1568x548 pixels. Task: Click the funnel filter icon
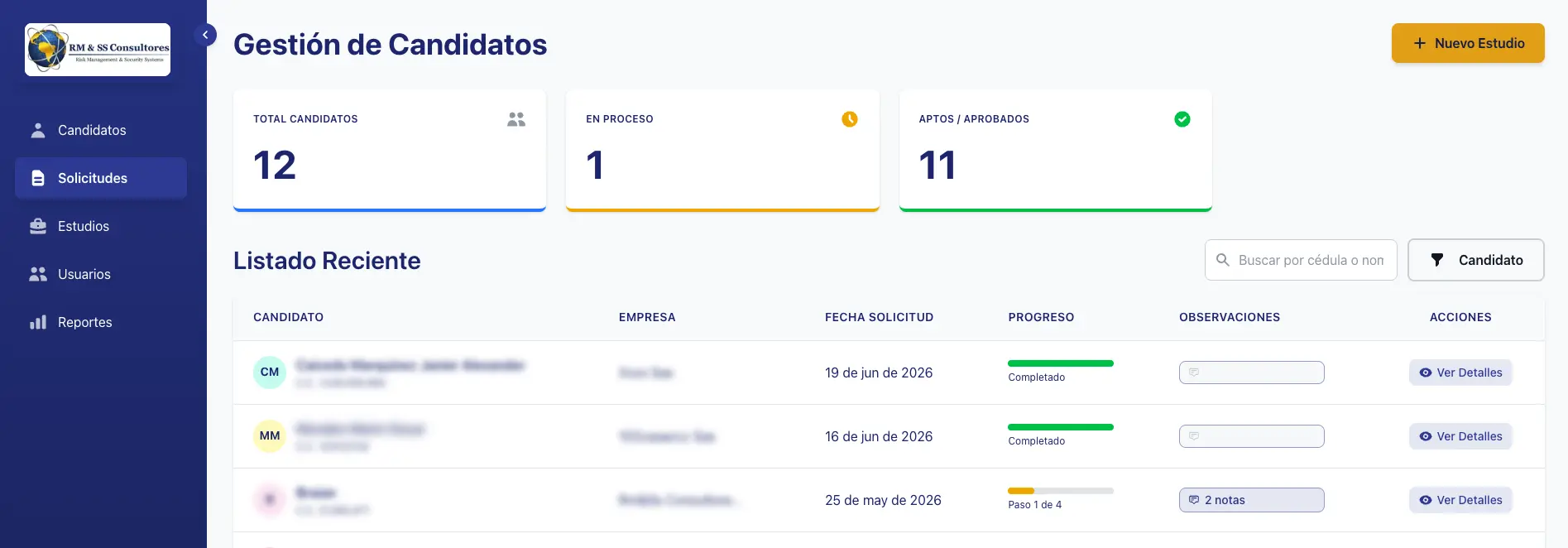click(x=1437, y=260)
